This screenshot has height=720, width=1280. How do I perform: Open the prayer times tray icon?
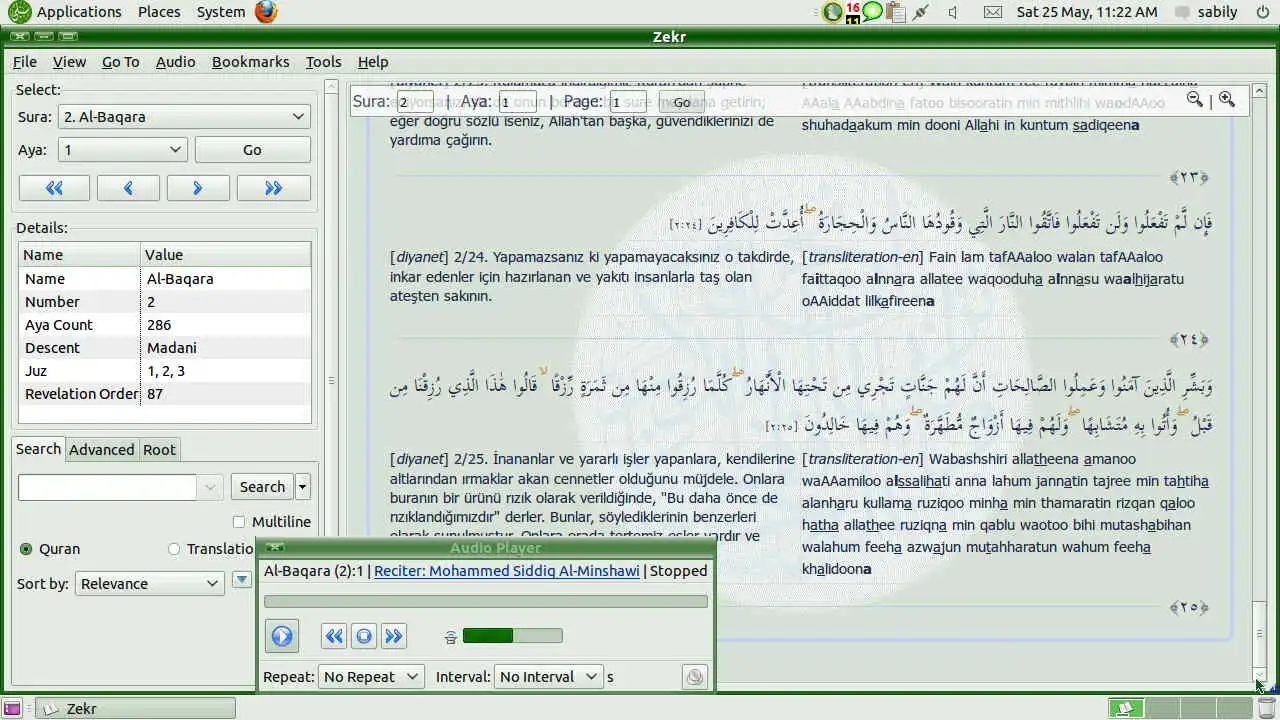click(832, 12)
